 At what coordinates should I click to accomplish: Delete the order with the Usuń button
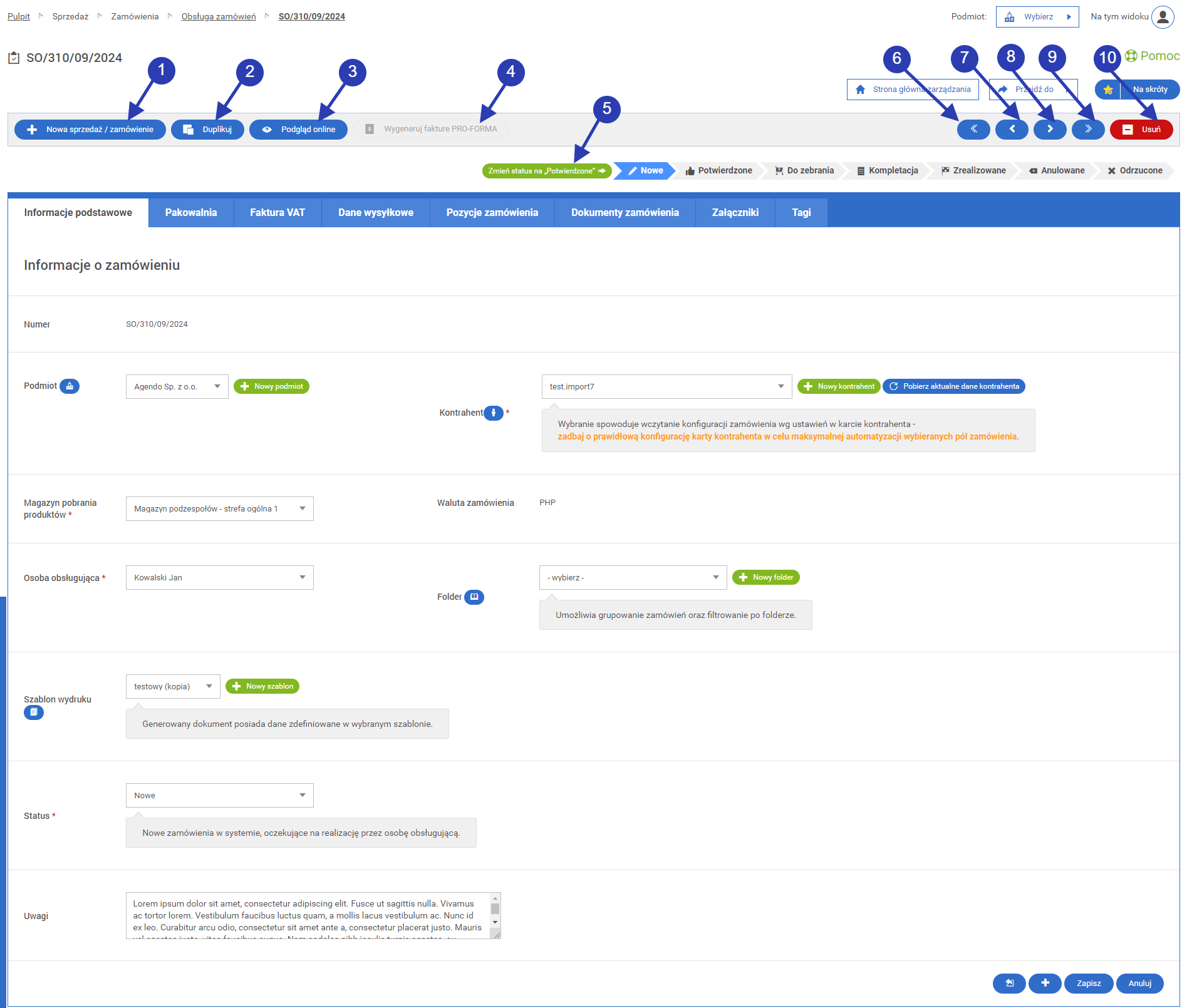point(1141,130)
